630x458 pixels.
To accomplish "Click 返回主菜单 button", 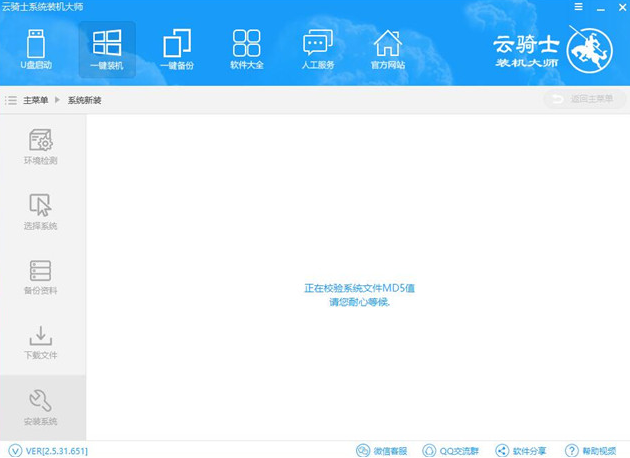I will pyautogui.click(x=585, y=99).
